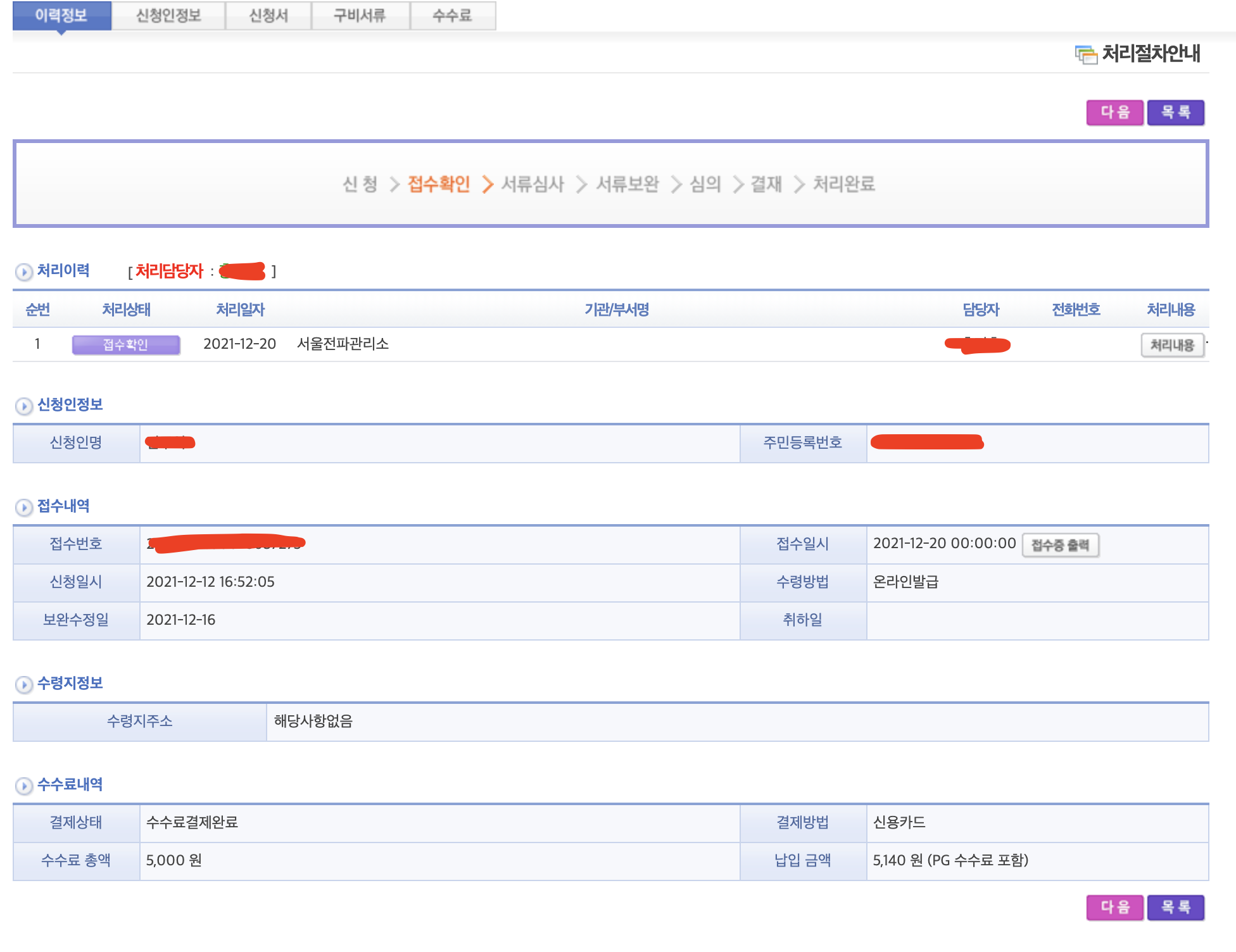Click bullet icon beside 접수내역 heading
The image size is (1236, 952).
pos(23,507)
